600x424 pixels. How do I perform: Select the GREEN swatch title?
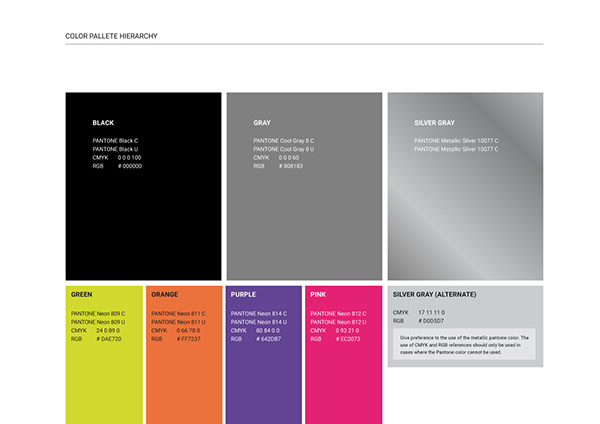[82, 294]
